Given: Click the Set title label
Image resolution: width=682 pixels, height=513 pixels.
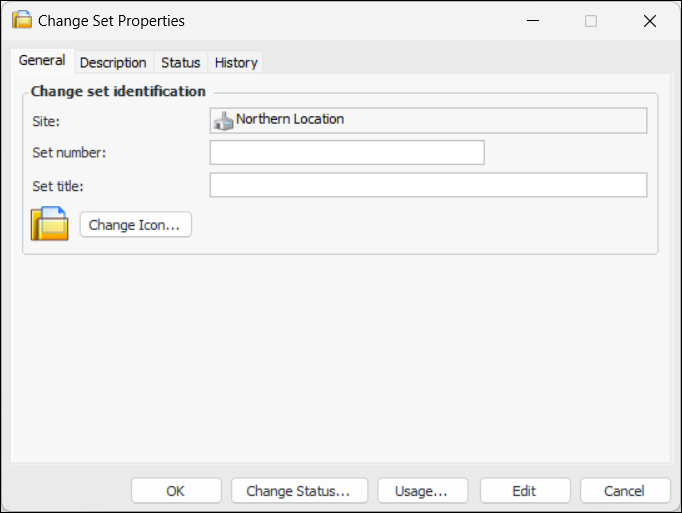Looking at the screenshot, I should pyautogui.click(x=58, y=185).
